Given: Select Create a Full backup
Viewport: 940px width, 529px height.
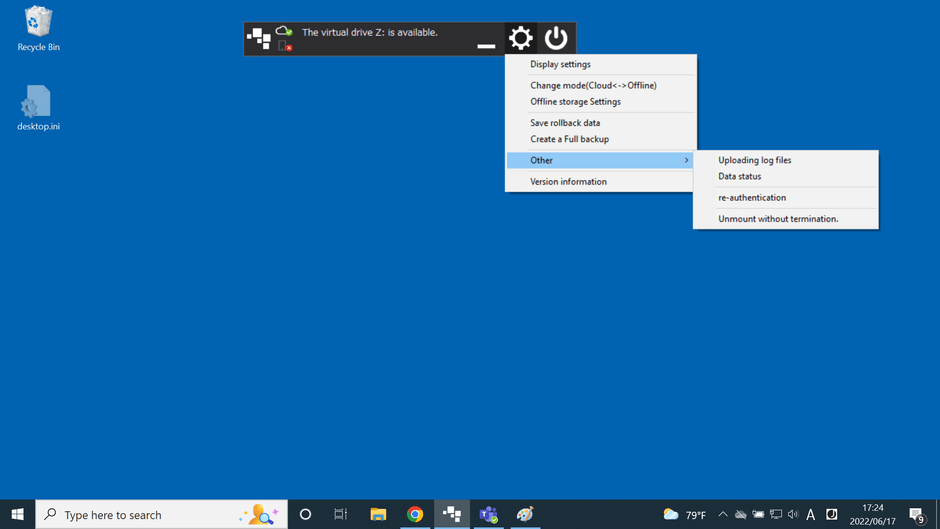Looking at the screenshot, I should pos(569,139).
